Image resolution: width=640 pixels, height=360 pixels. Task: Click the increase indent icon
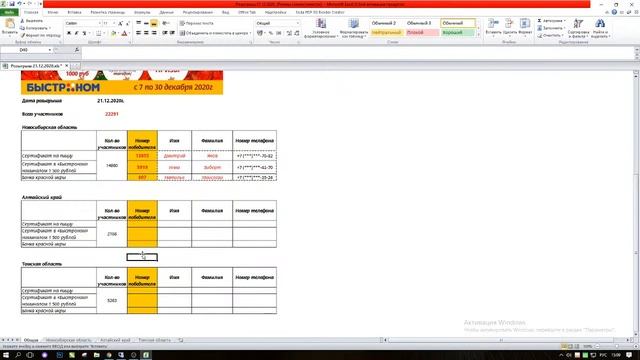pyautogui.click(x=172, y=33)
